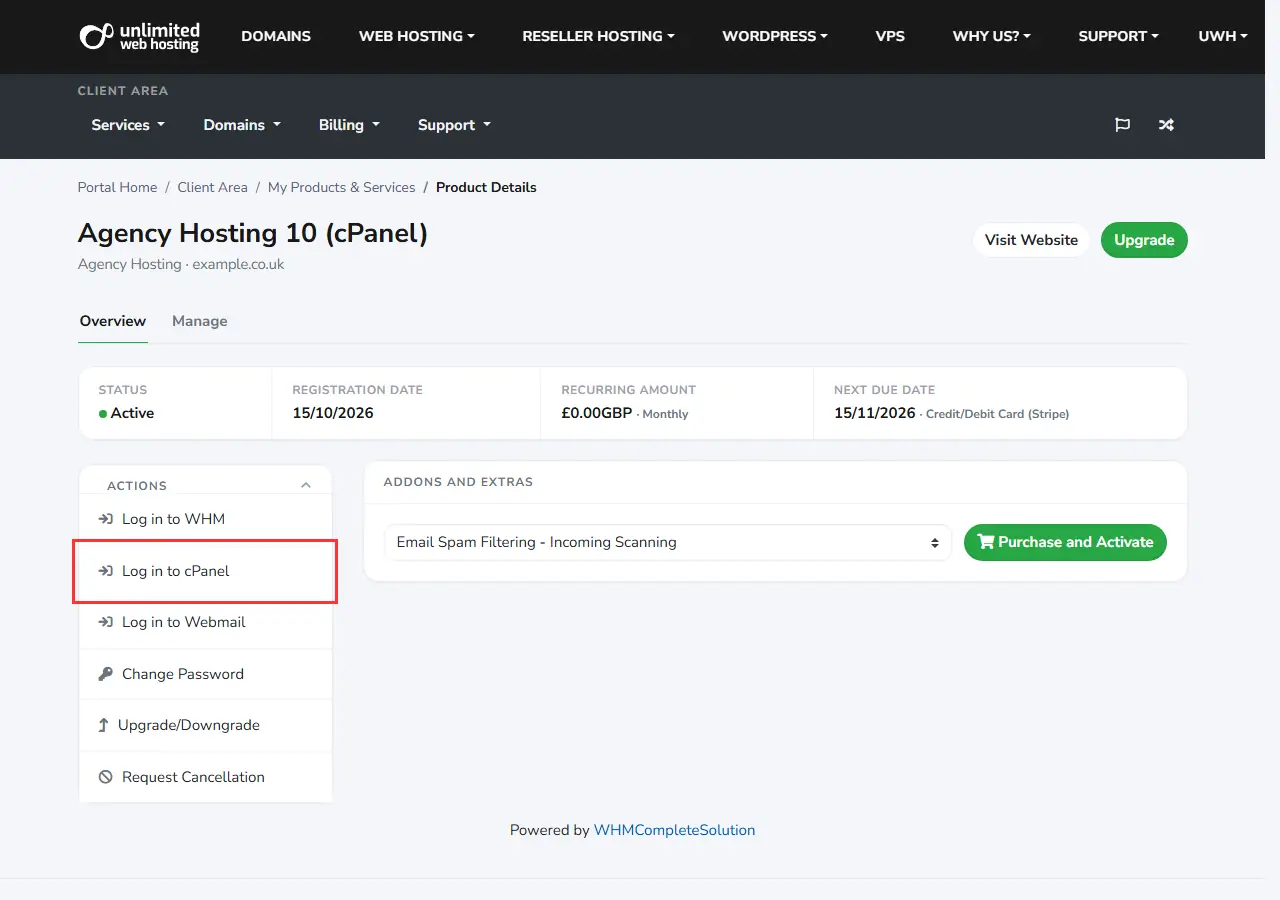Open the Why Us? dropdown
Screen dimensions: 1280x900
tap(991, 36)
